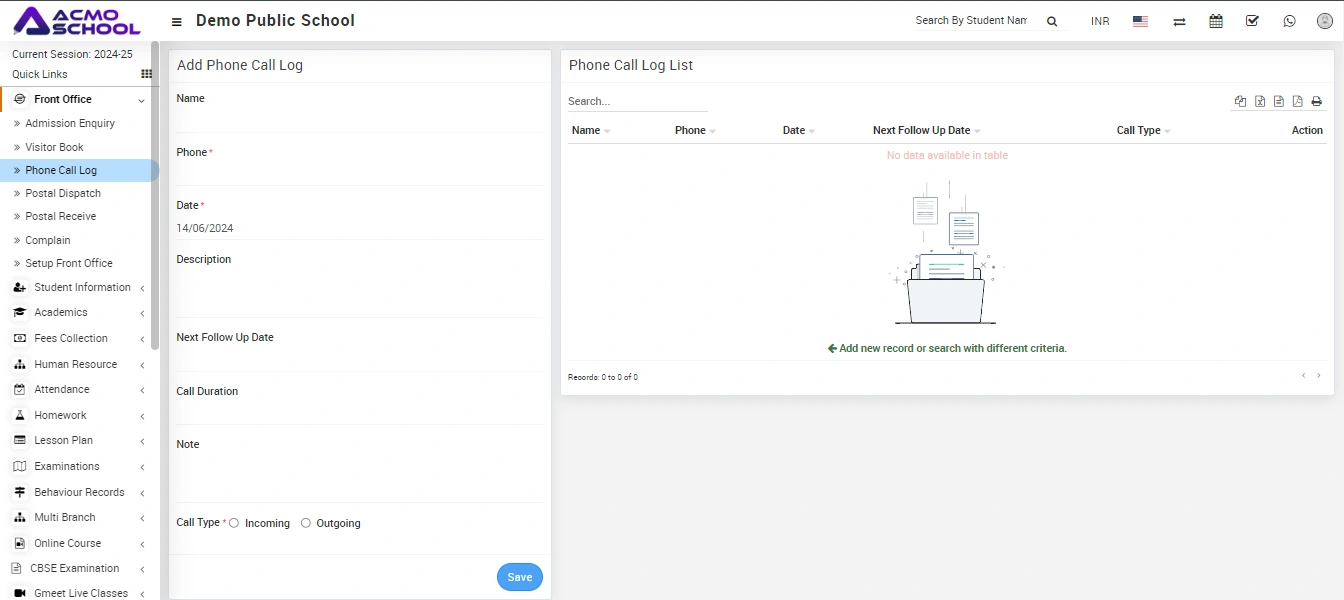The height and width of the screenshot is (600, 1344).
Task: Copy the call log table data
Action: 1241,101
